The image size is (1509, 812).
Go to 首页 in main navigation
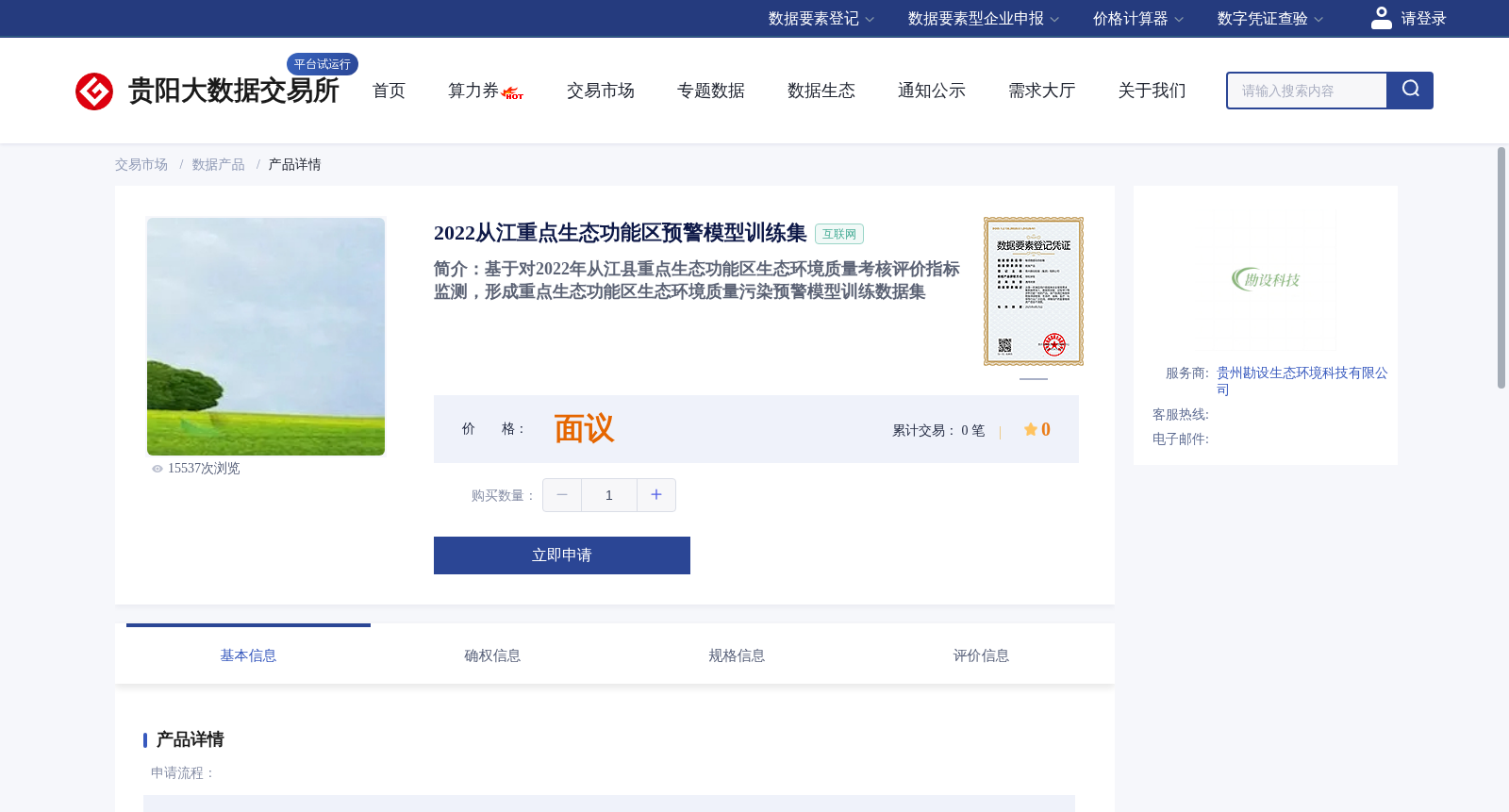click(389, 91)
